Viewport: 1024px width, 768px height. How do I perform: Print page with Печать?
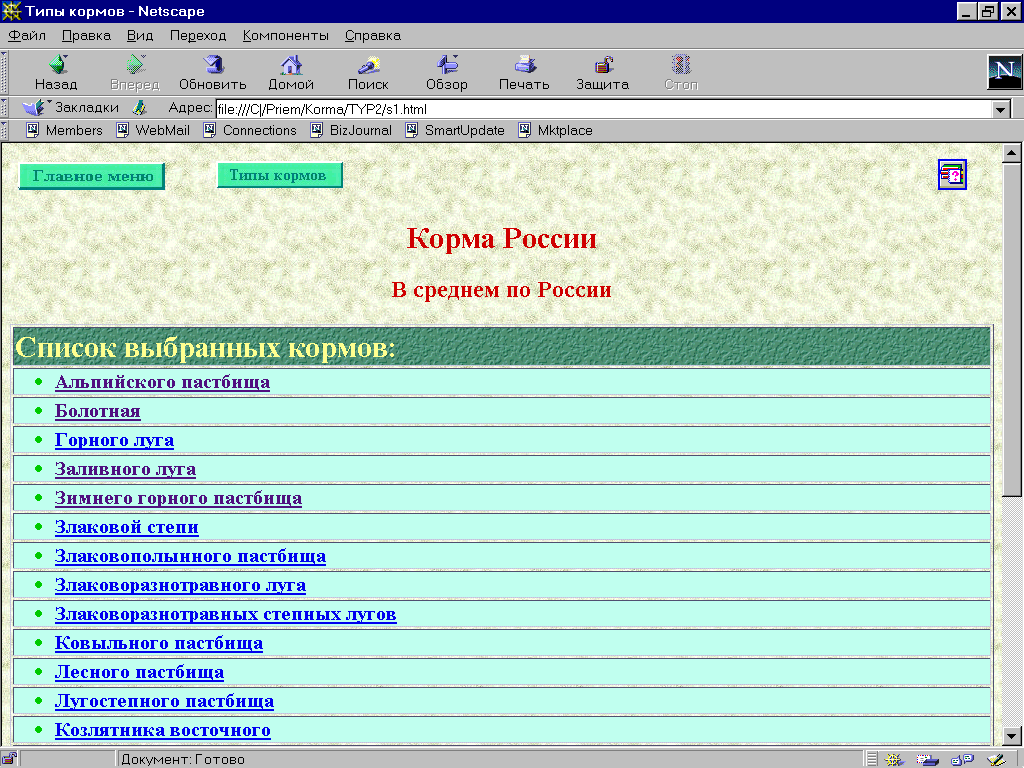[524, 72]
